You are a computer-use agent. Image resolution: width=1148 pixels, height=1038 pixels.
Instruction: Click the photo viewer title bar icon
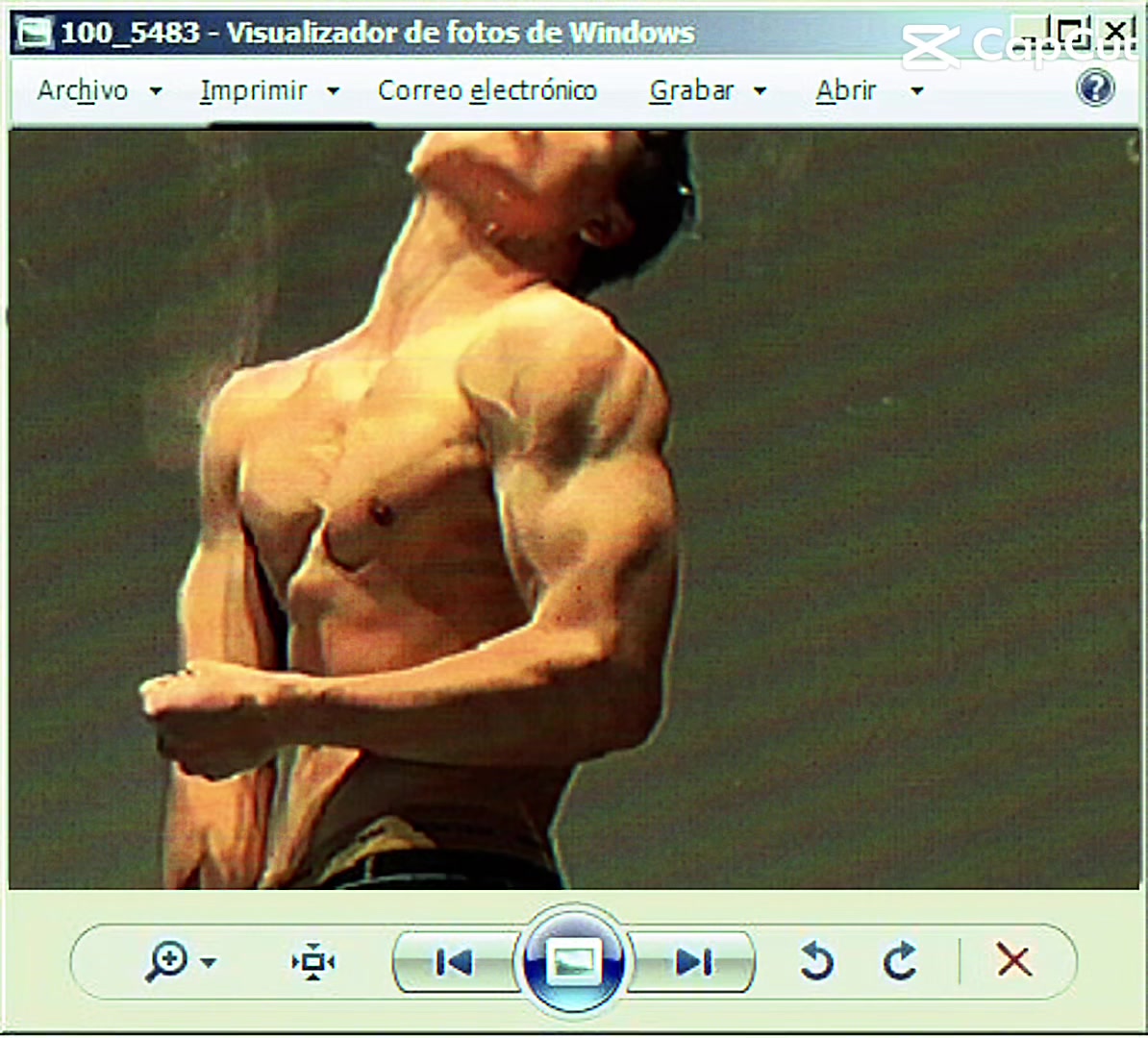pos(35,33)
